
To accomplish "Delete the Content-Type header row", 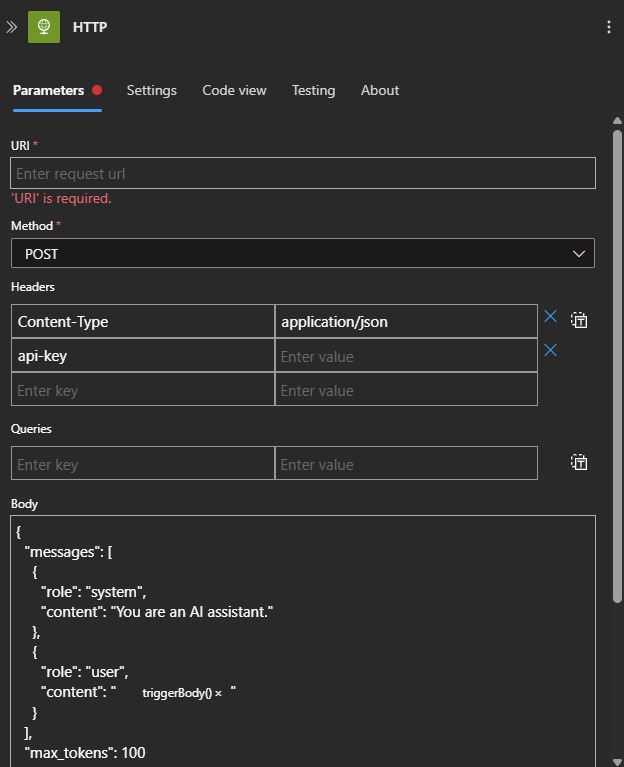I will coord(551,316).
